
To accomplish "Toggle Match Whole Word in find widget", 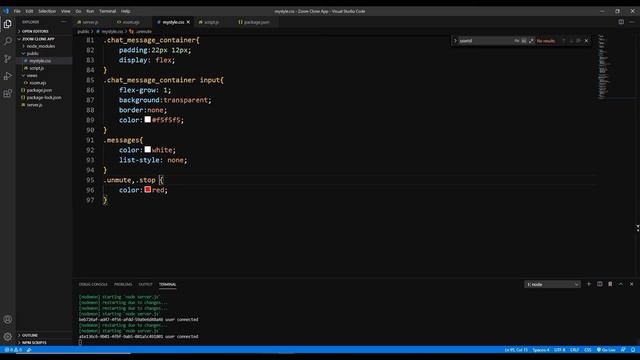I will [524, 41].
